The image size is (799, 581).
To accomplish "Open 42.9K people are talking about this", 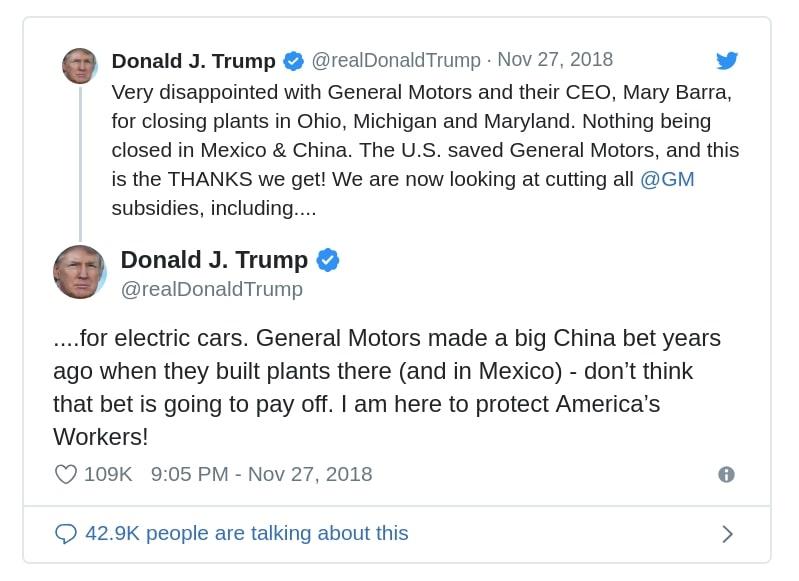I will pyautogui.click(x=247, y=534).
